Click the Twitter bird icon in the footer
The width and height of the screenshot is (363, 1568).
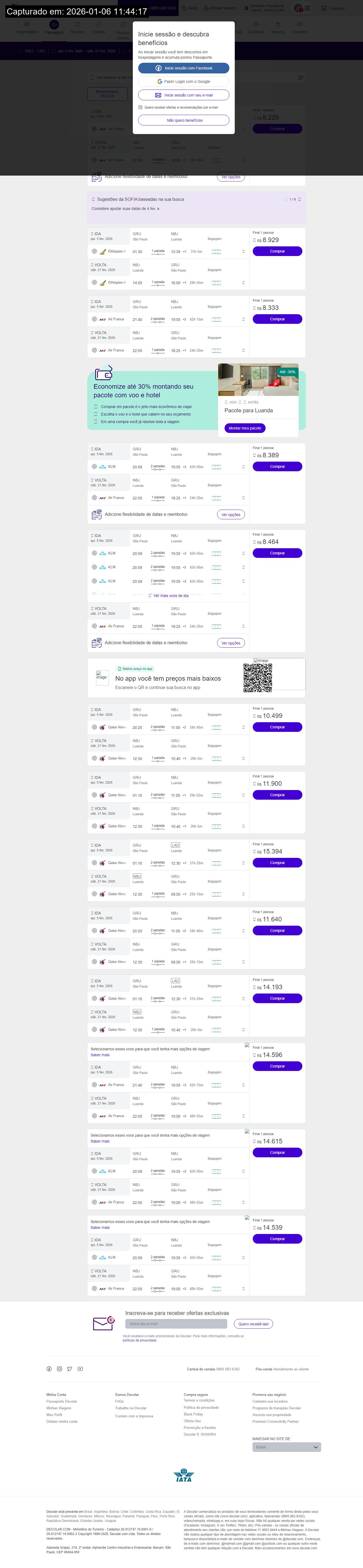[x=69, y=1369]
